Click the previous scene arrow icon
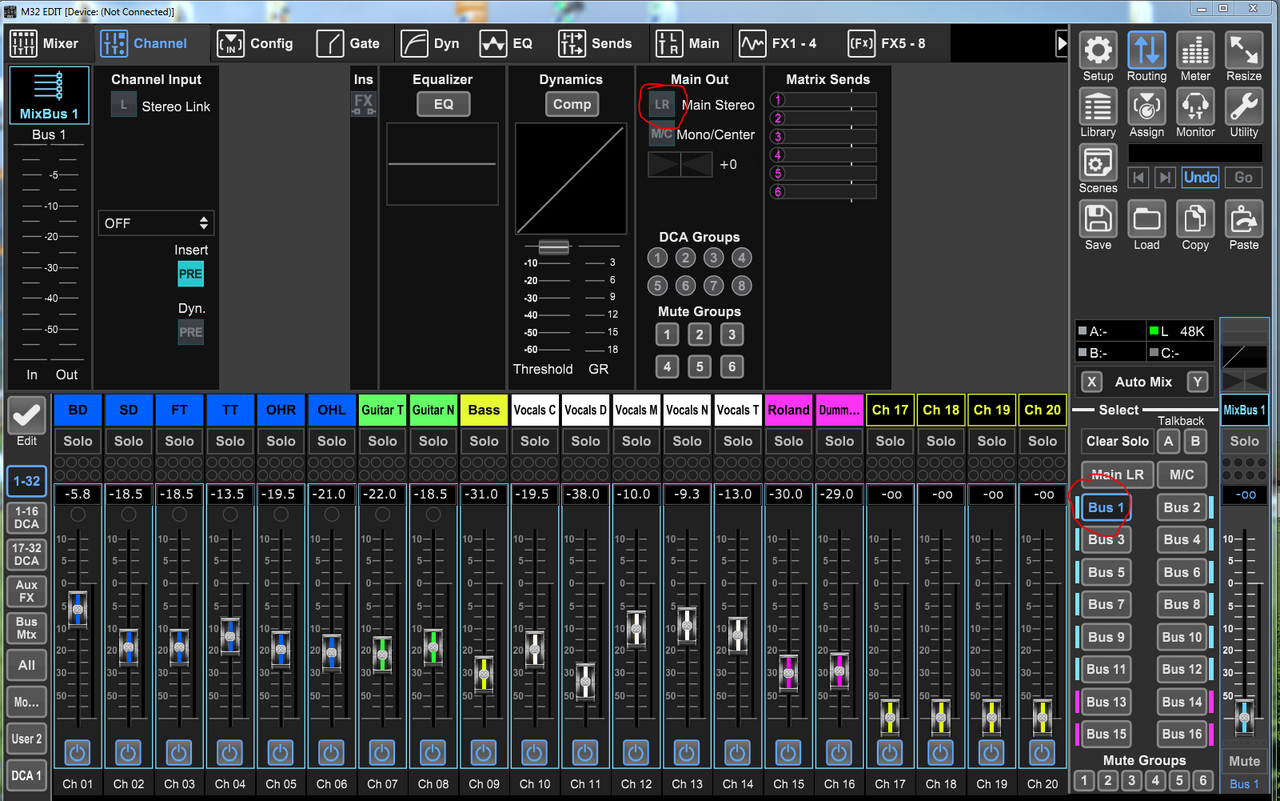 point(1138,177)
